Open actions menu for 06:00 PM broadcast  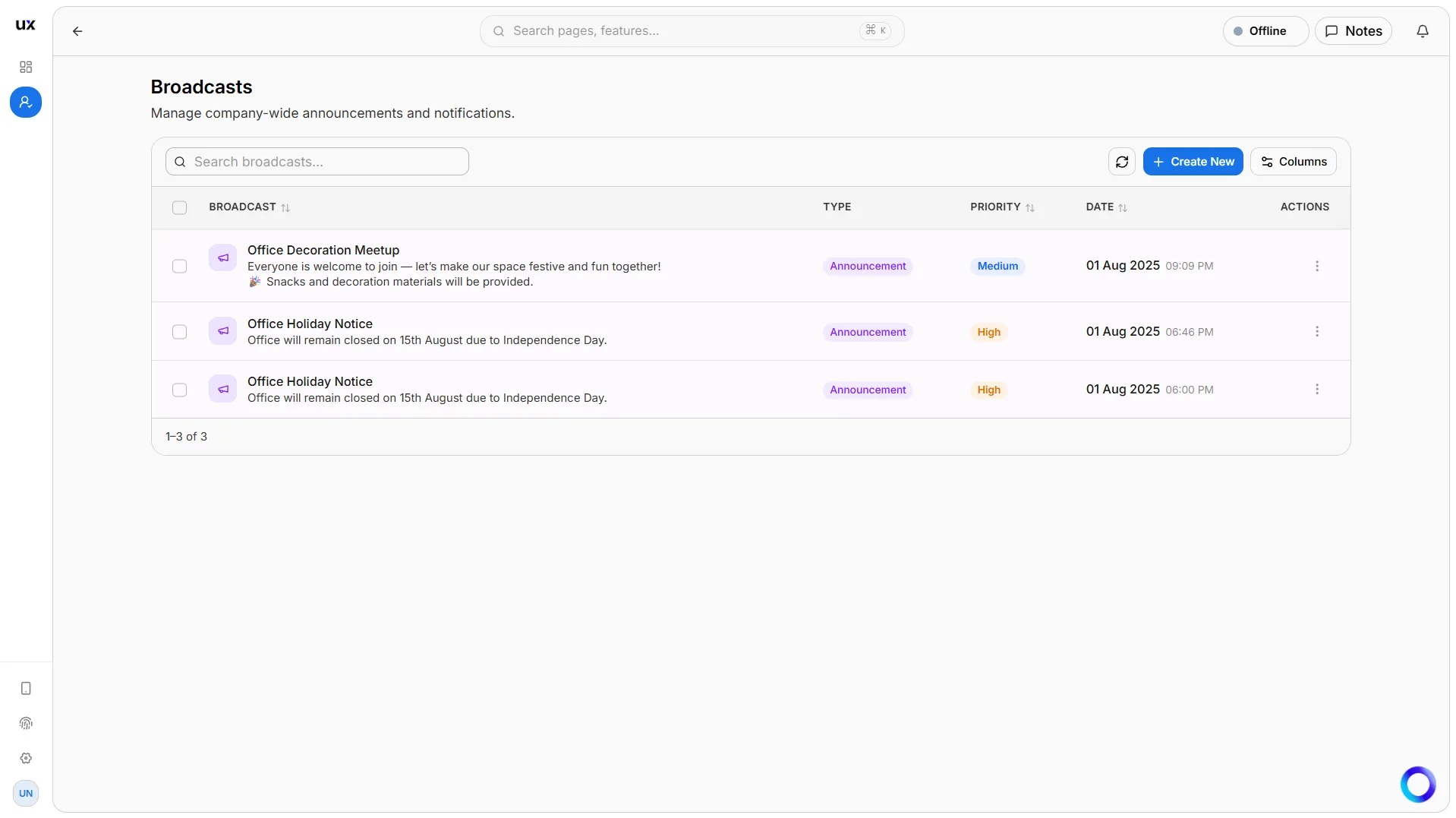point(1317,389)
